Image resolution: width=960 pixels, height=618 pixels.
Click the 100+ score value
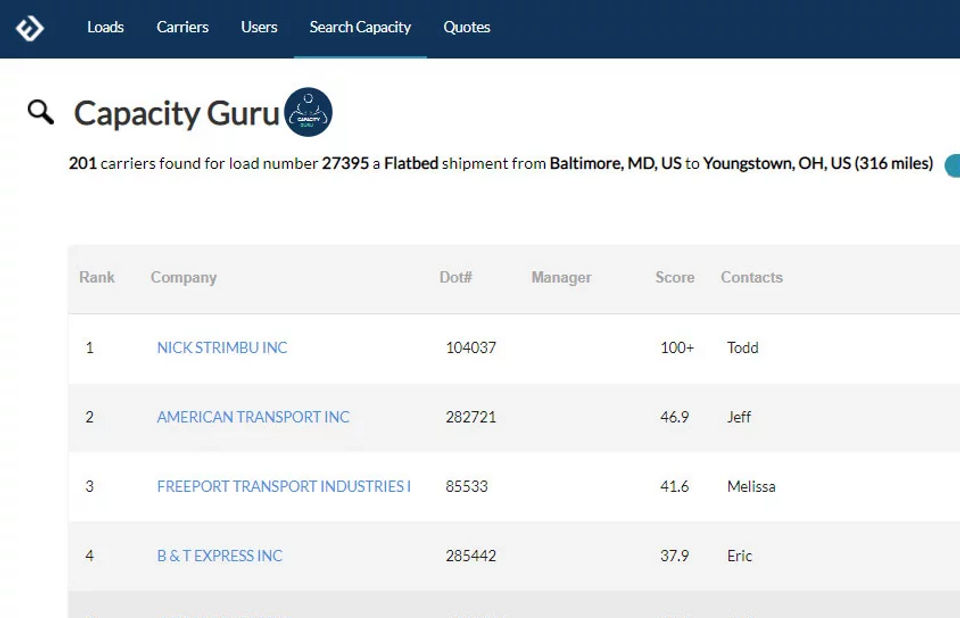coord(677,348)
